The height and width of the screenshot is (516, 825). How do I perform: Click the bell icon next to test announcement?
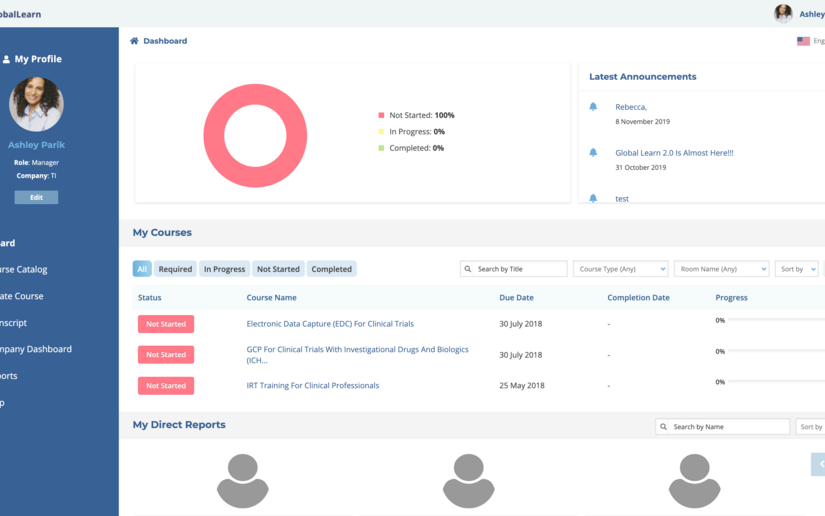[593, 198]
